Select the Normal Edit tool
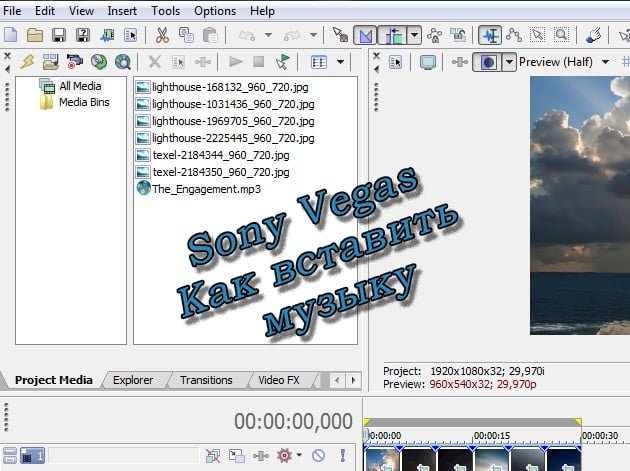 coord(490,35)
